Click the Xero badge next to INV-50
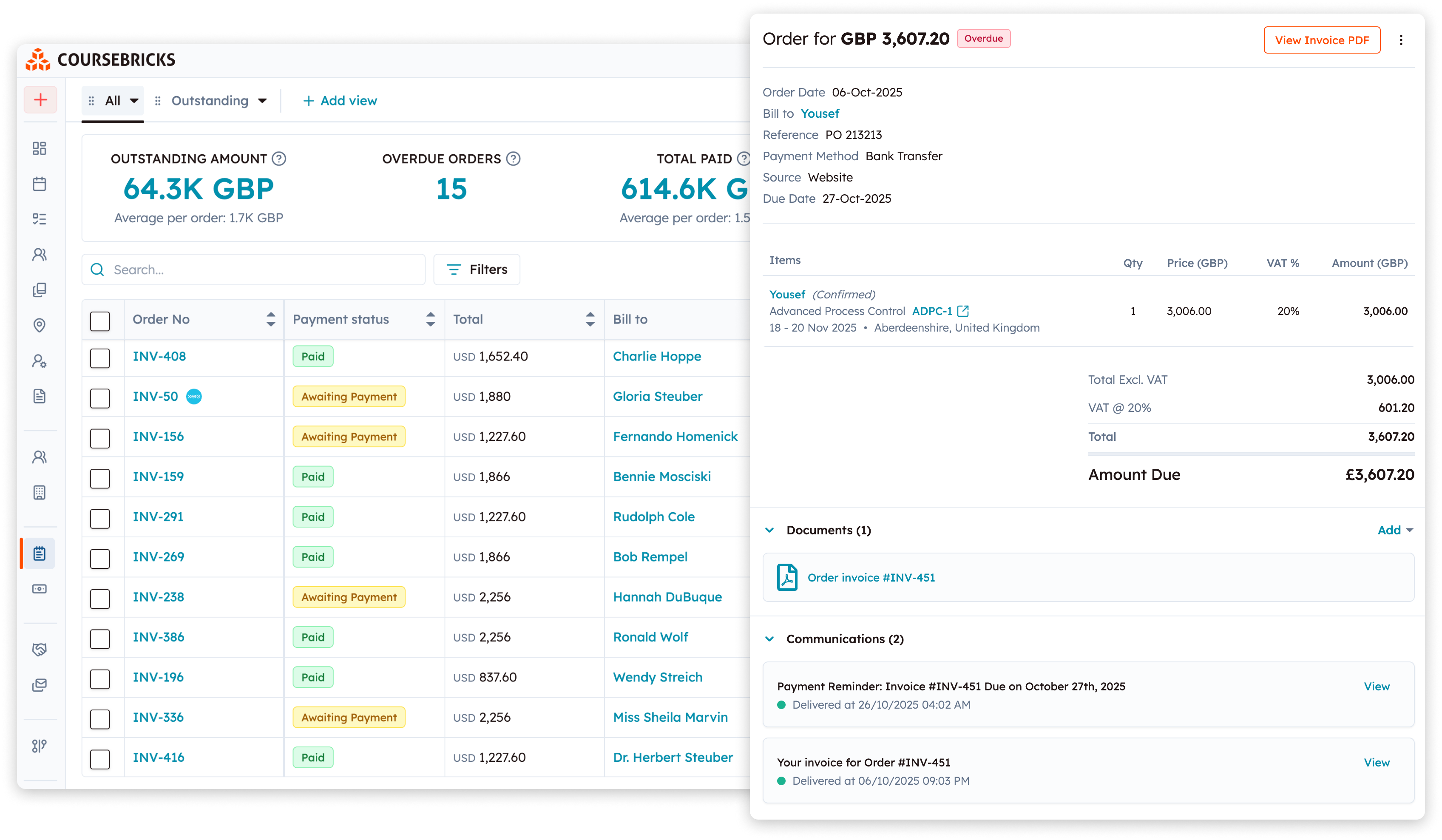The width and height of the screenshot is (1442, 840). click(194, 396)
